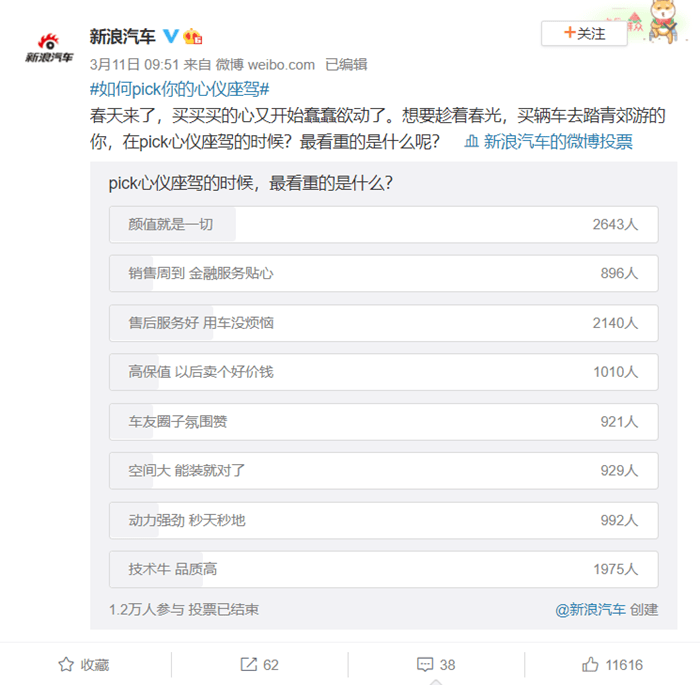Screen dimensions: 700x685
Task: Click the Sina Auto profile avatar logo
Action: click(x=48, y=48)
